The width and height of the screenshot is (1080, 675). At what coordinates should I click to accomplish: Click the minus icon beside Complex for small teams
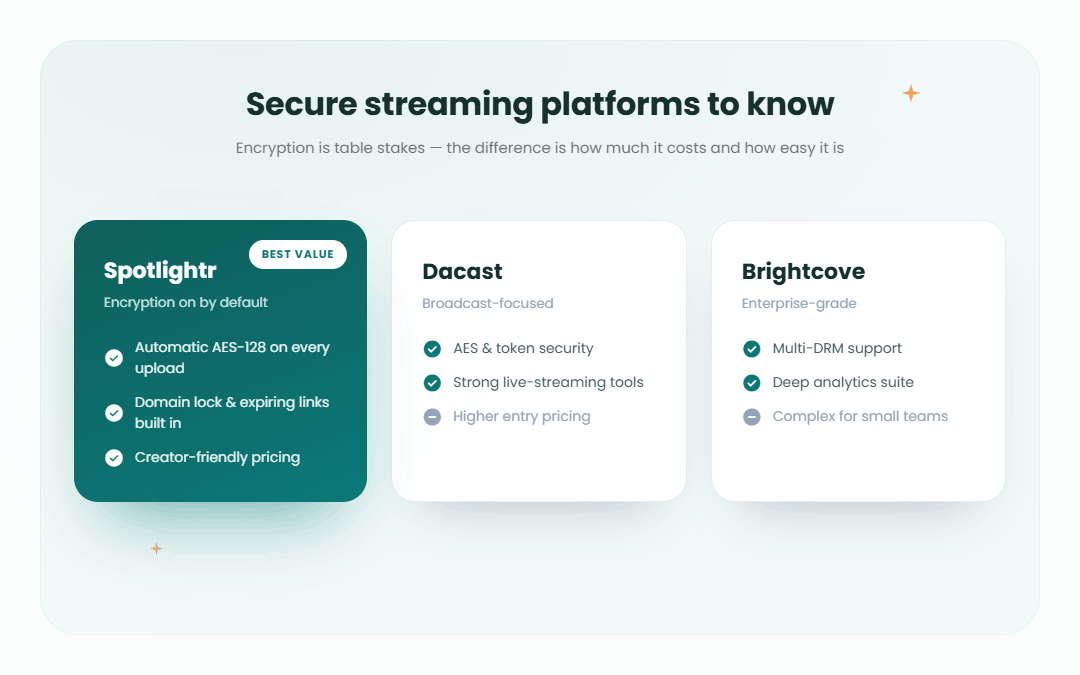(751, 417)
